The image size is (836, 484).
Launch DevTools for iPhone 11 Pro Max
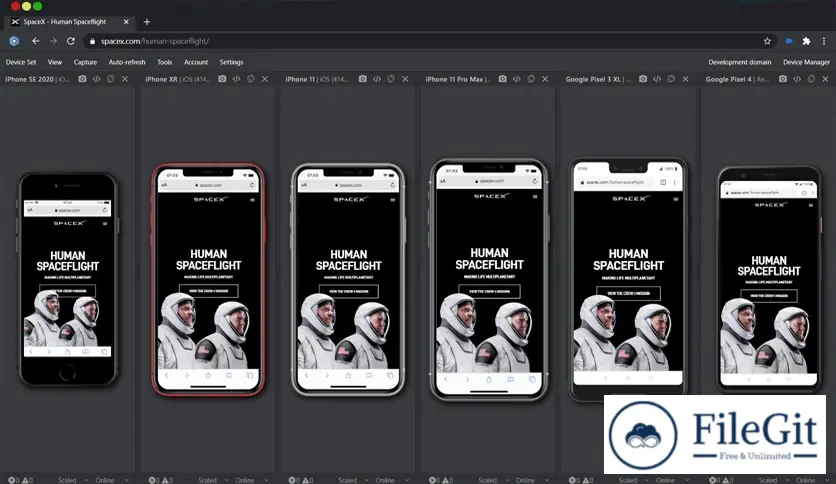pos(517,79)
